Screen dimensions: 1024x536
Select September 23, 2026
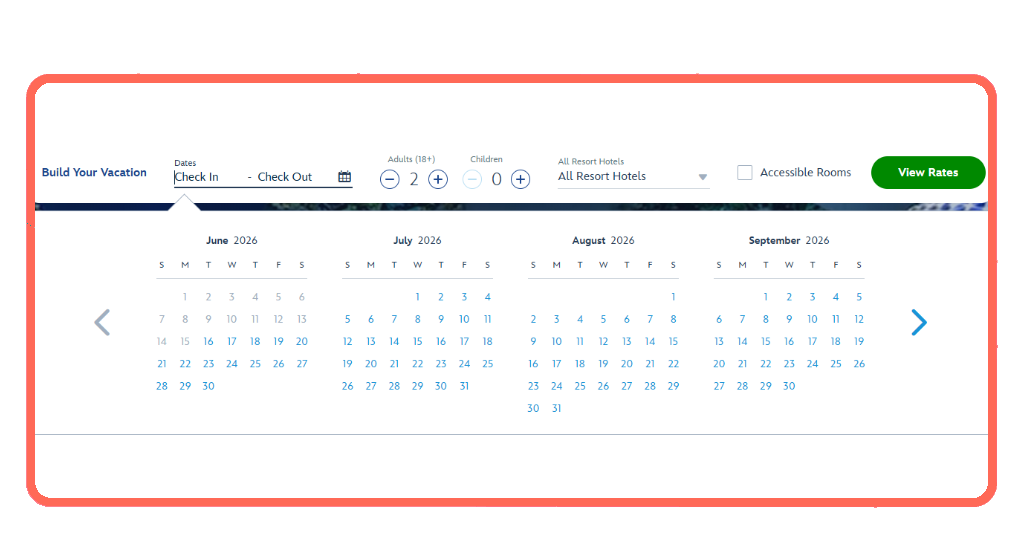789,364
